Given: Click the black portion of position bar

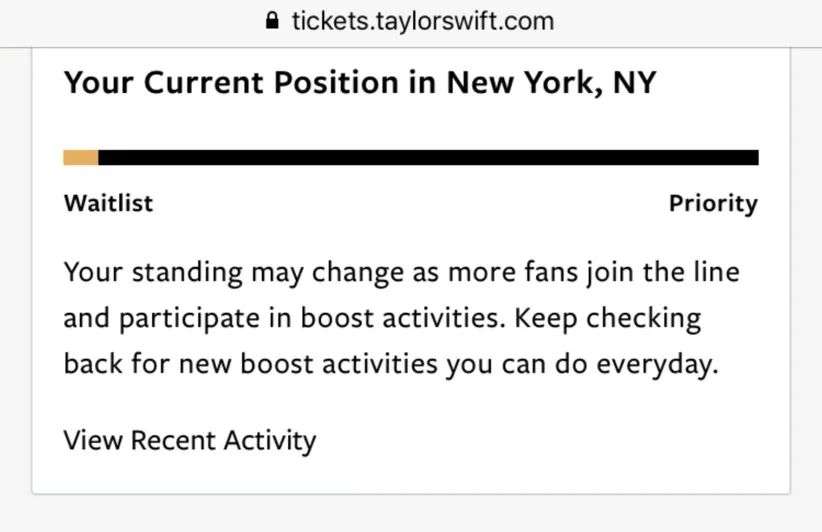Looking at the screenshot, I should [428, 157].
